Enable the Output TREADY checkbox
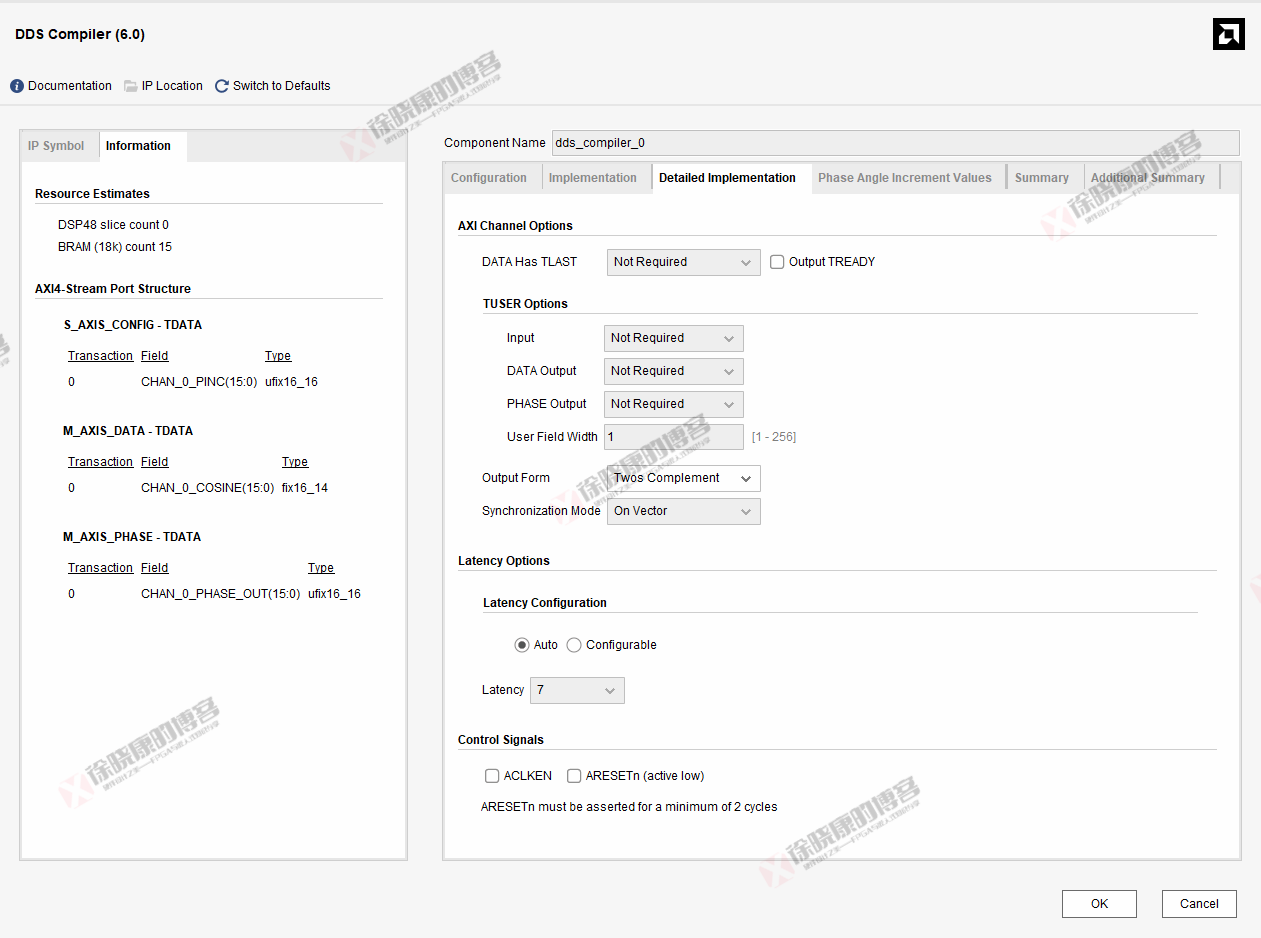The height and width of the screenshot is (938, 1261). pos(777,262)
